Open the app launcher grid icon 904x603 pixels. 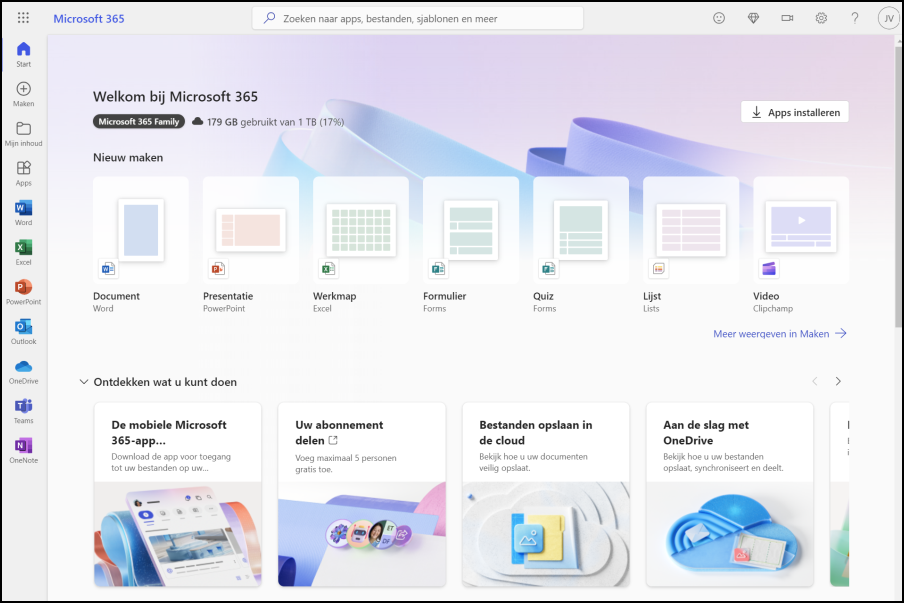(23, 18)
